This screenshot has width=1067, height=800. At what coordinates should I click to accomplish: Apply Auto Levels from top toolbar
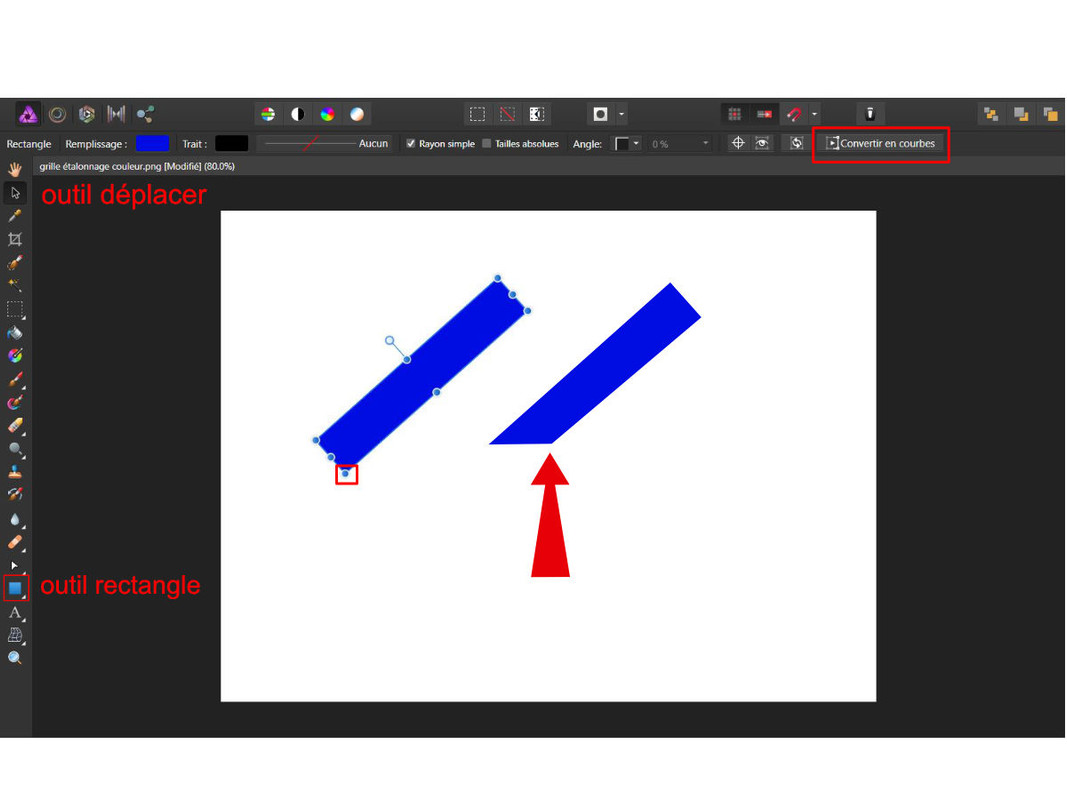268,114
